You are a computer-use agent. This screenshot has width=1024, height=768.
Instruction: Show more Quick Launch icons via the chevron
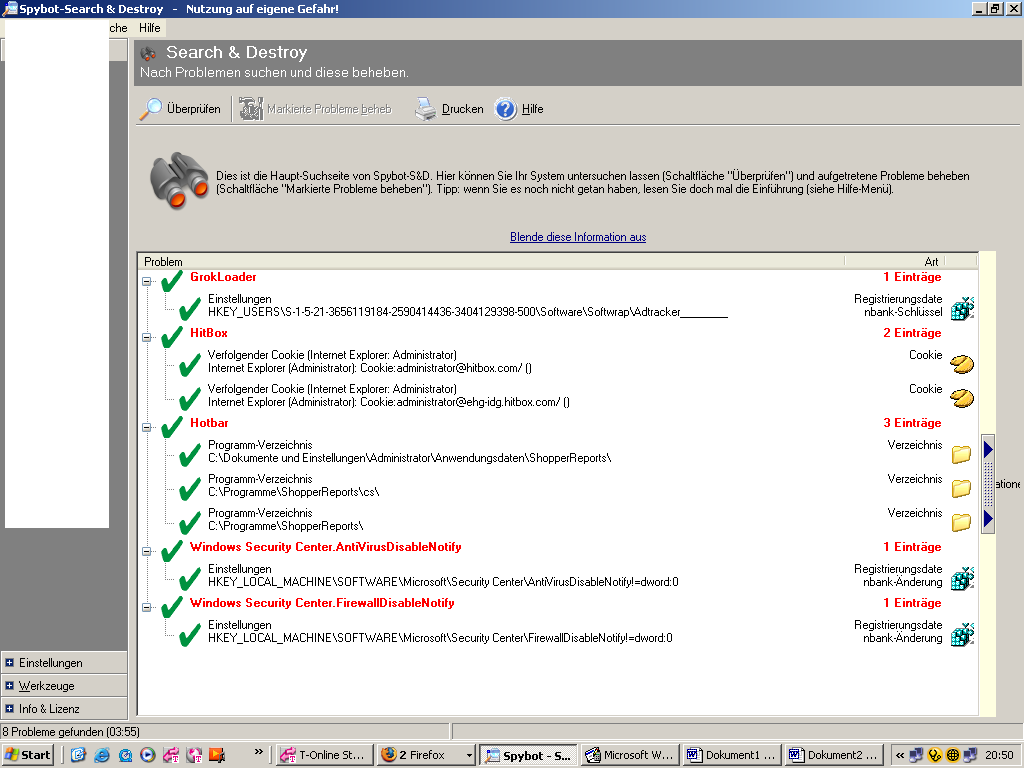(259, 752)
